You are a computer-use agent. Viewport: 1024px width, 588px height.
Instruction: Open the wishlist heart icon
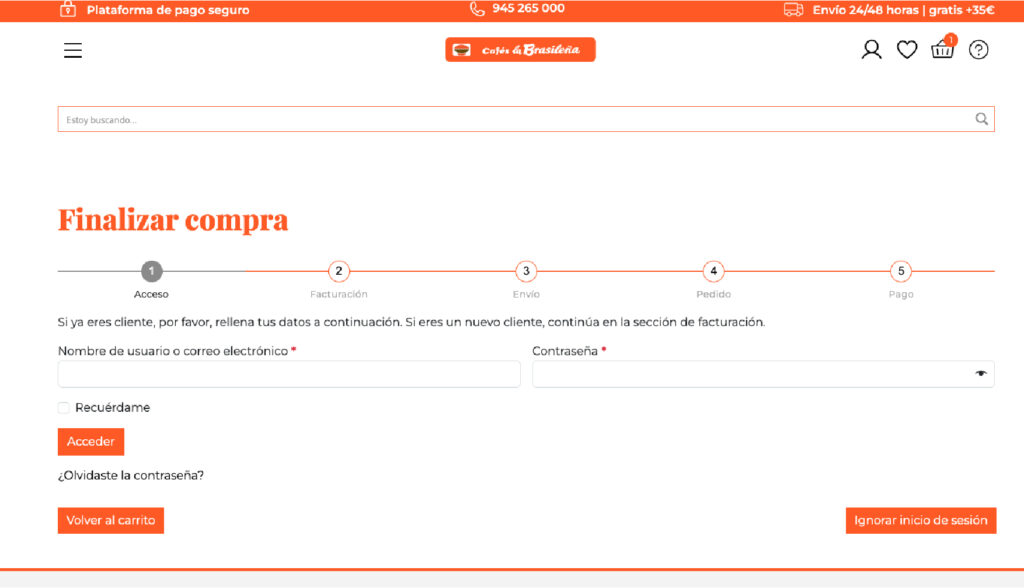(x=906, y=50)
